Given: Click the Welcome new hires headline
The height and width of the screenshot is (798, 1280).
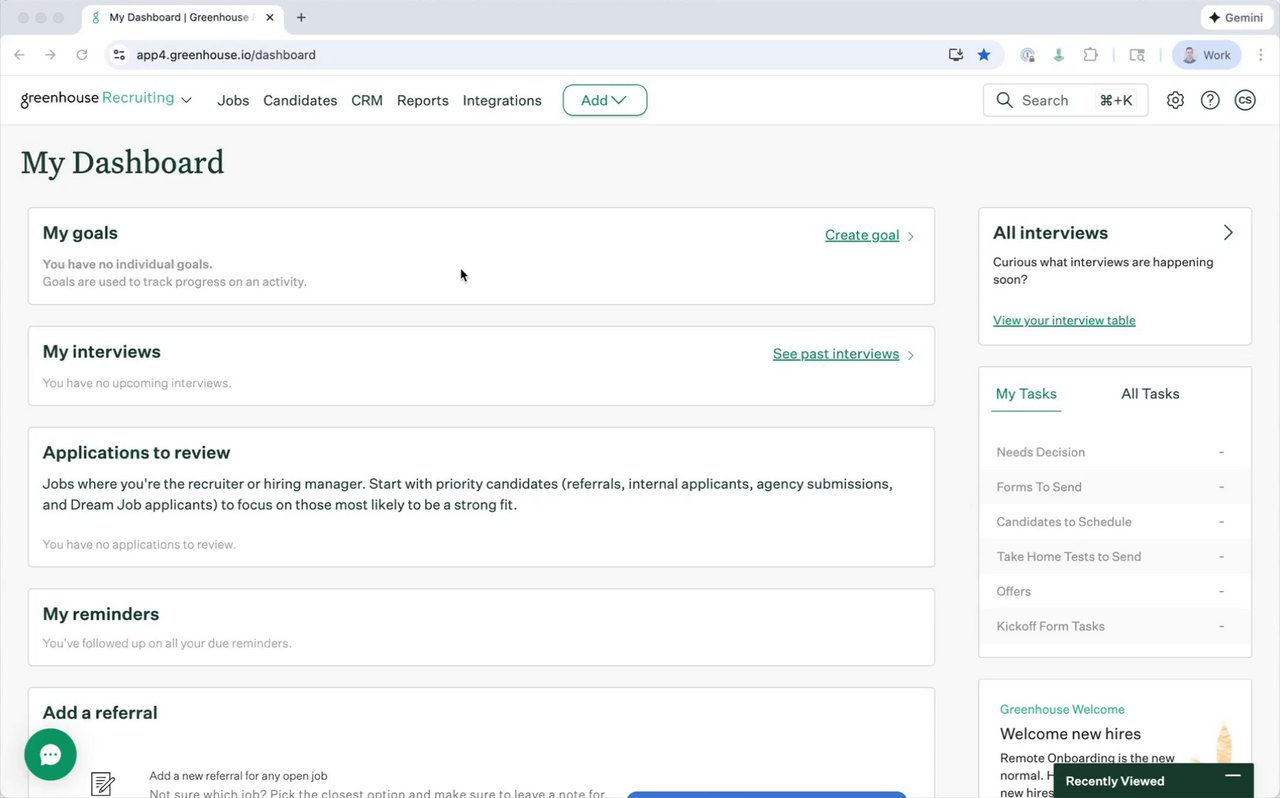Looking at the screenshot, I should click(x=1070, y=734).
